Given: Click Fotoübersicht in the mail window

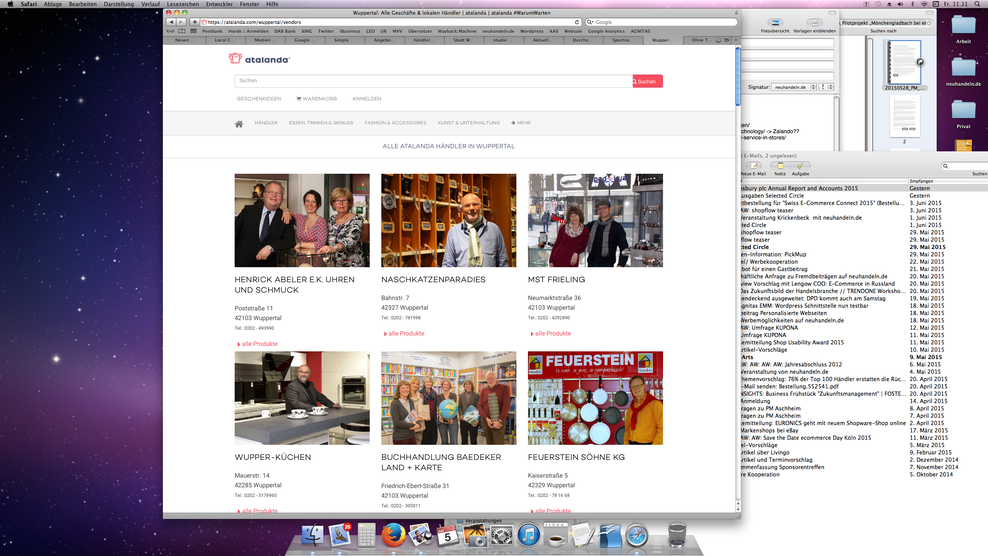Looking at the screenshot, I should click(x=775, y=26).
